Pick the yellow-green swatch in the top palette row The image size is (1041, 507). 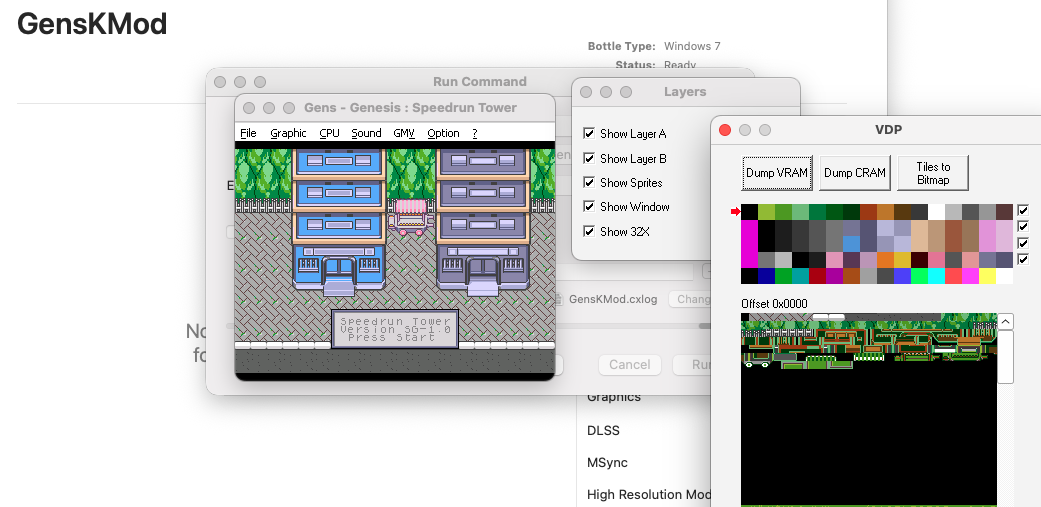(765, 212)
